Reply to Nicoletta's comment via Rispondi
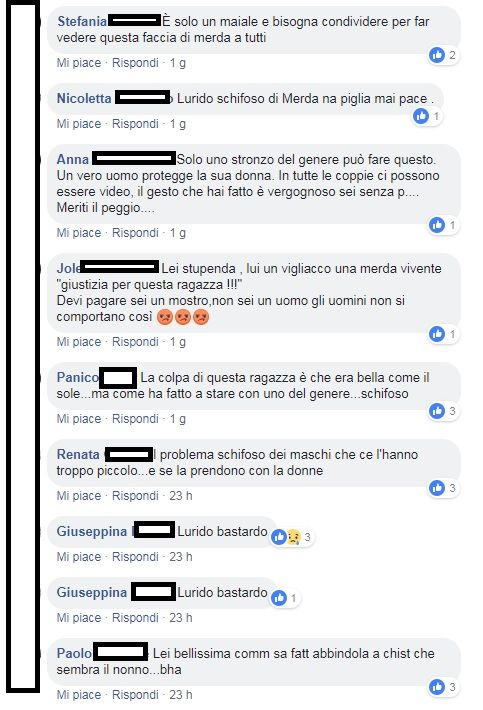This screenshot has width=483, height=710. tap(135, 124)
